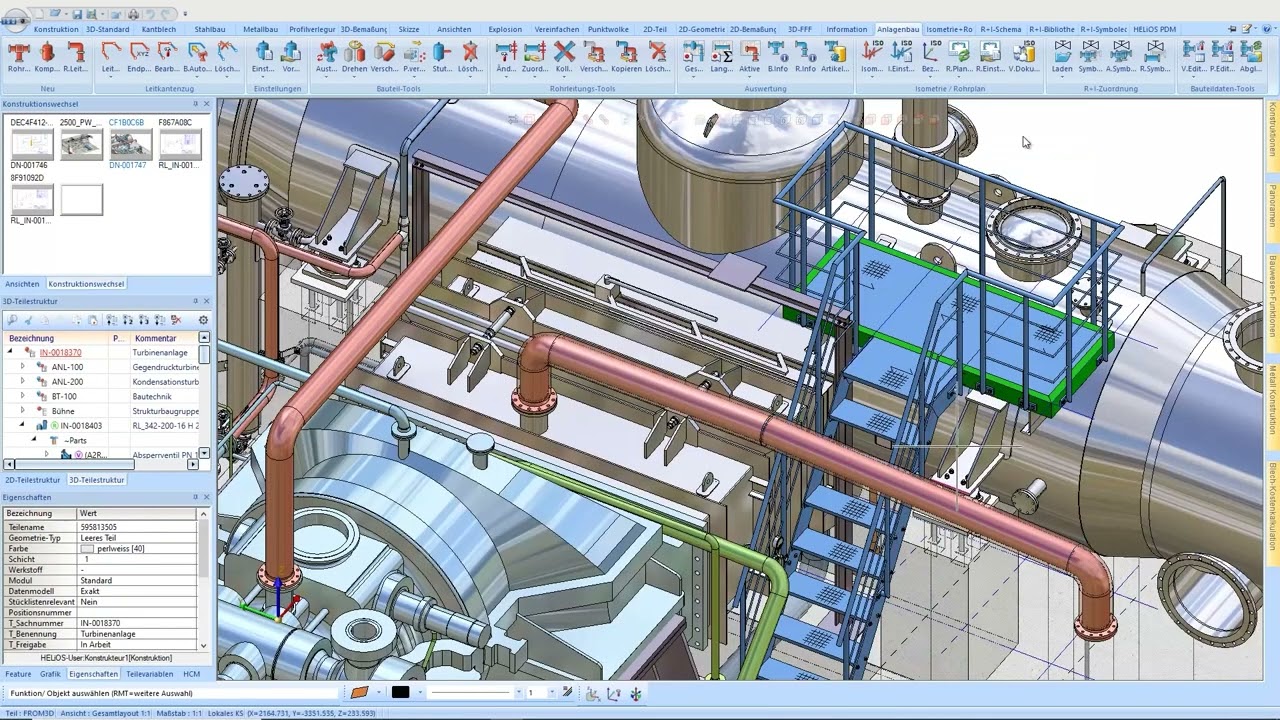Open the Isometrie+Ro ribbon tab
Image resolution: width=1280 pixels, height=720 pixels.
point(949,29)
